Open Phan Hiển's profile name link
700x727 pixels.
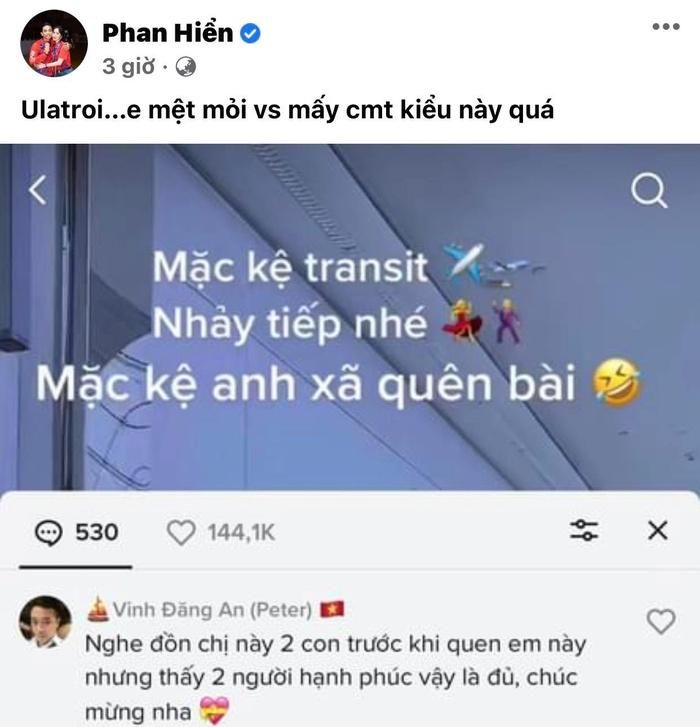[167, 33]
